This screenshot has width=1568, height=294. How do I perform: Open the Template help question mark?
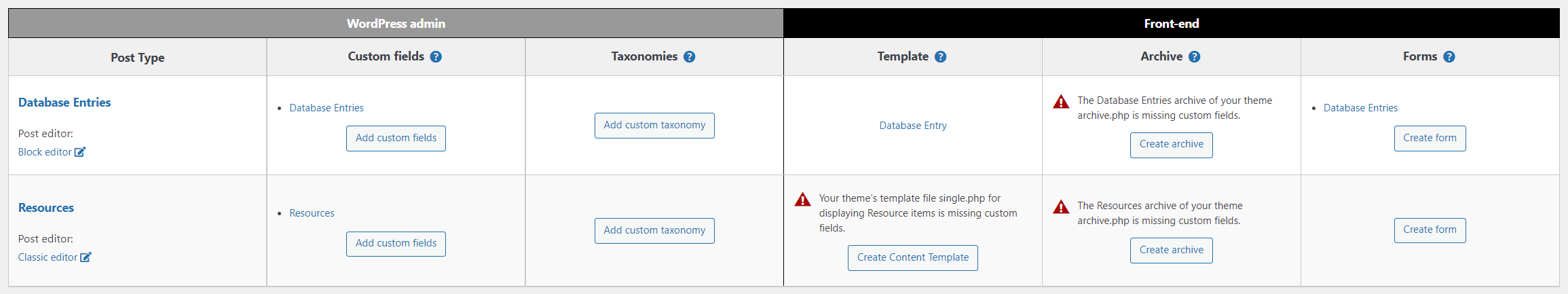coord(940,57)
